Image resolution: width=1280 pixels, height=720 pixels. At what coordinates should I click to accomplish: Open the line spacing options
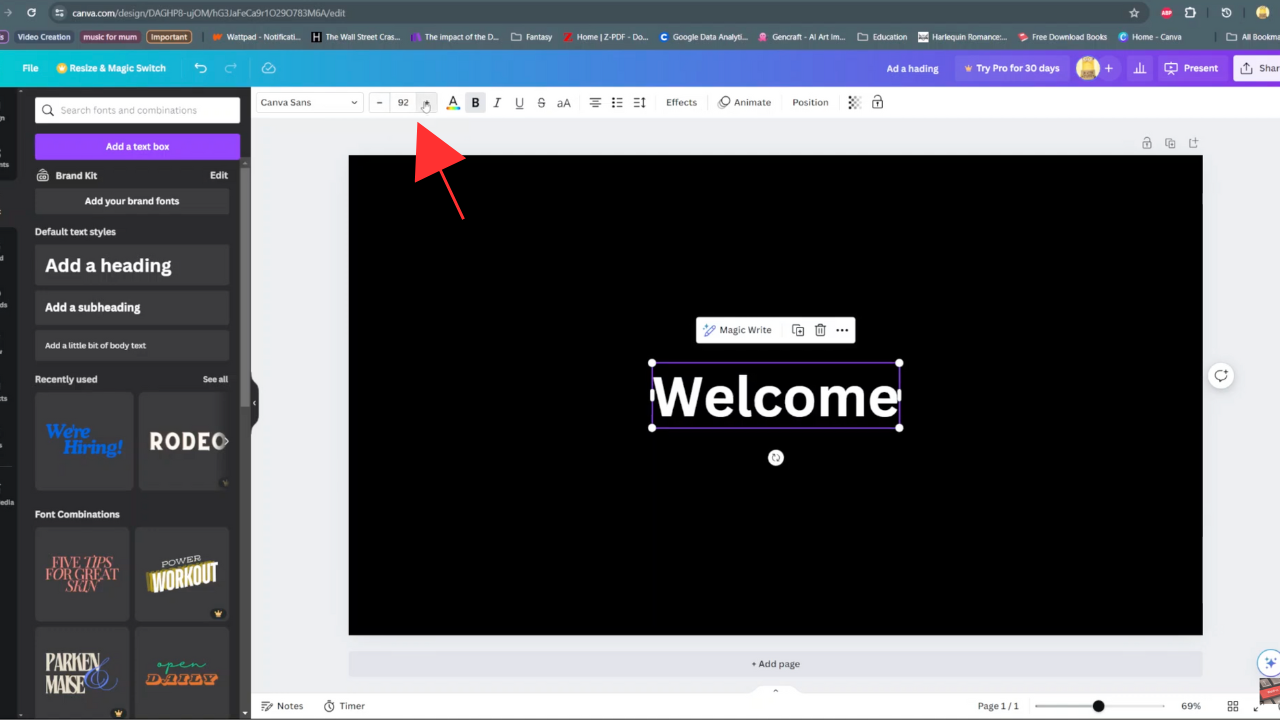640,102
